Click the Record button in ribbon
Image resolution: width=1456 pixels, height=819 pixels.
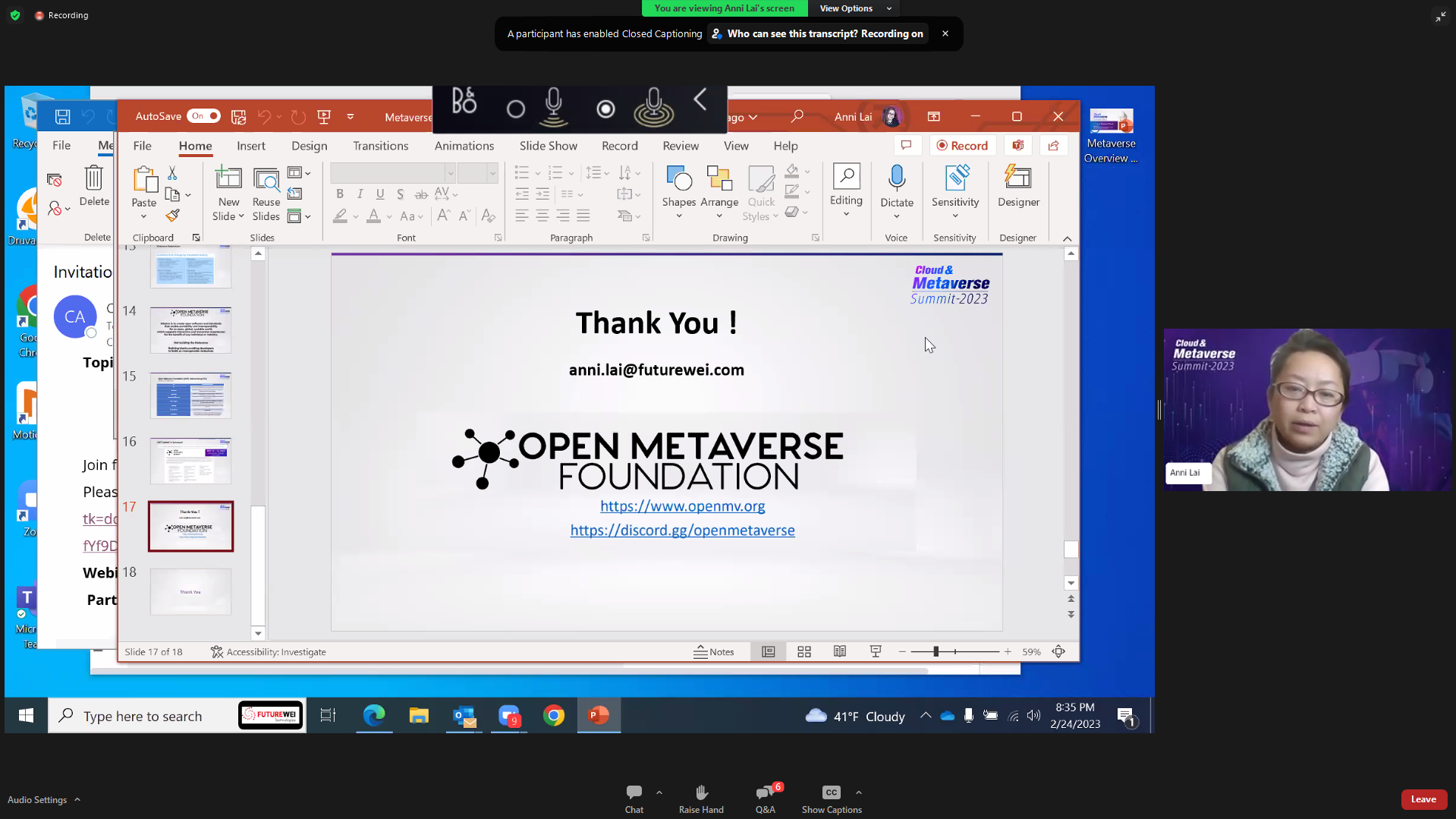962,145
